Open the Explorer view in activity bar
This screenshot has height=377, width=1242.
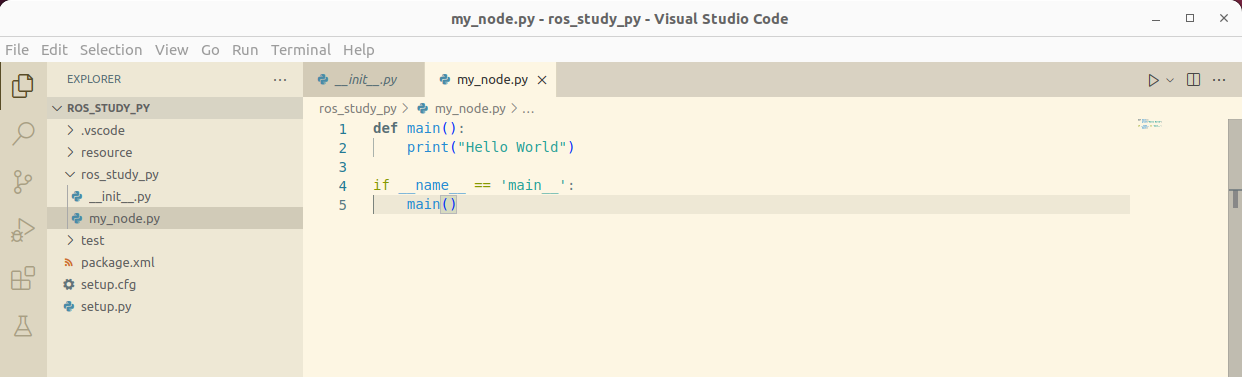(22, 85)
